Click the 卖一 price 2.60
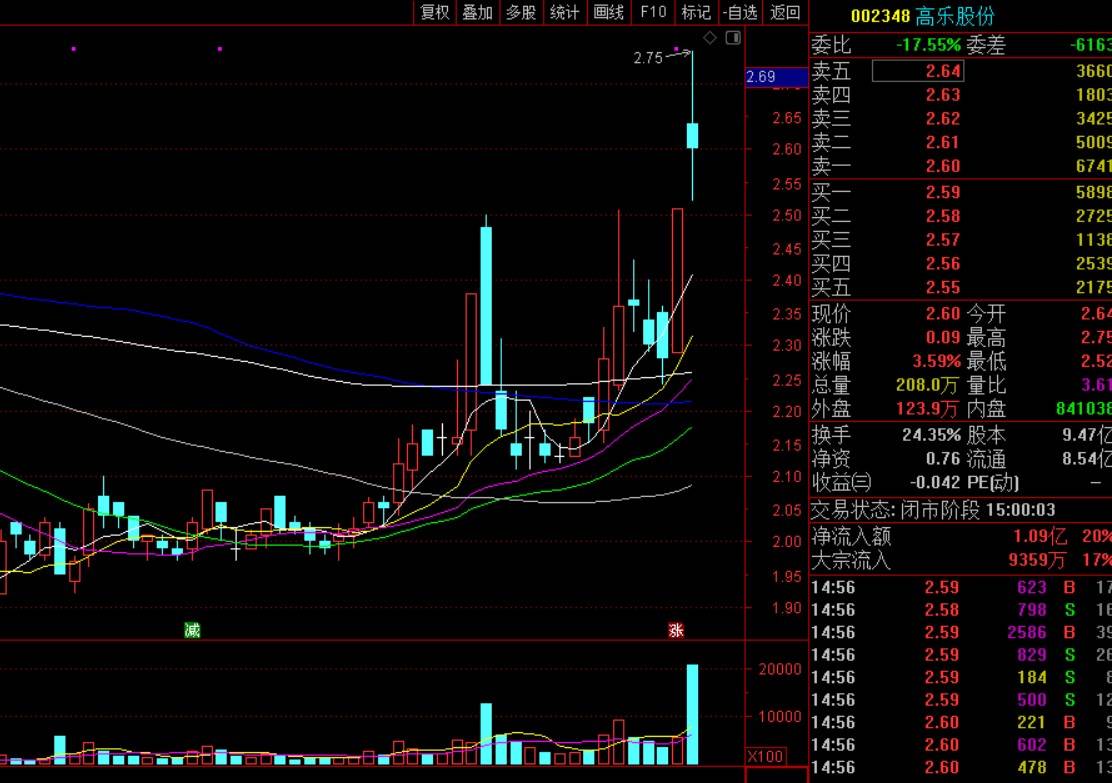Screen dimensions: 1112x783 click(x=943, y=166)
